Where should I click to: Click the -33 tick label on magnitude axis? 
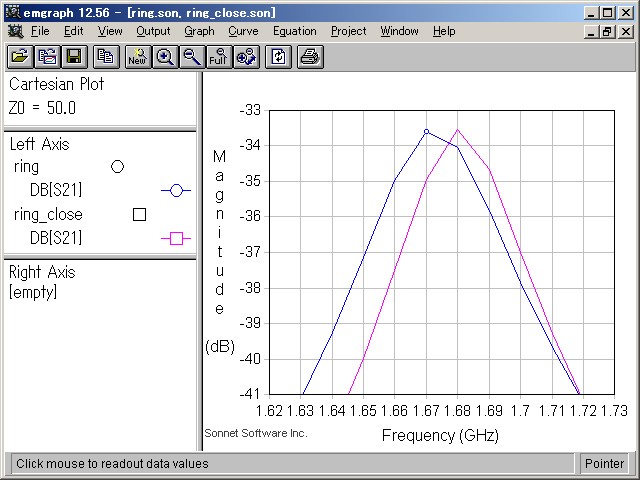(250, 110)
